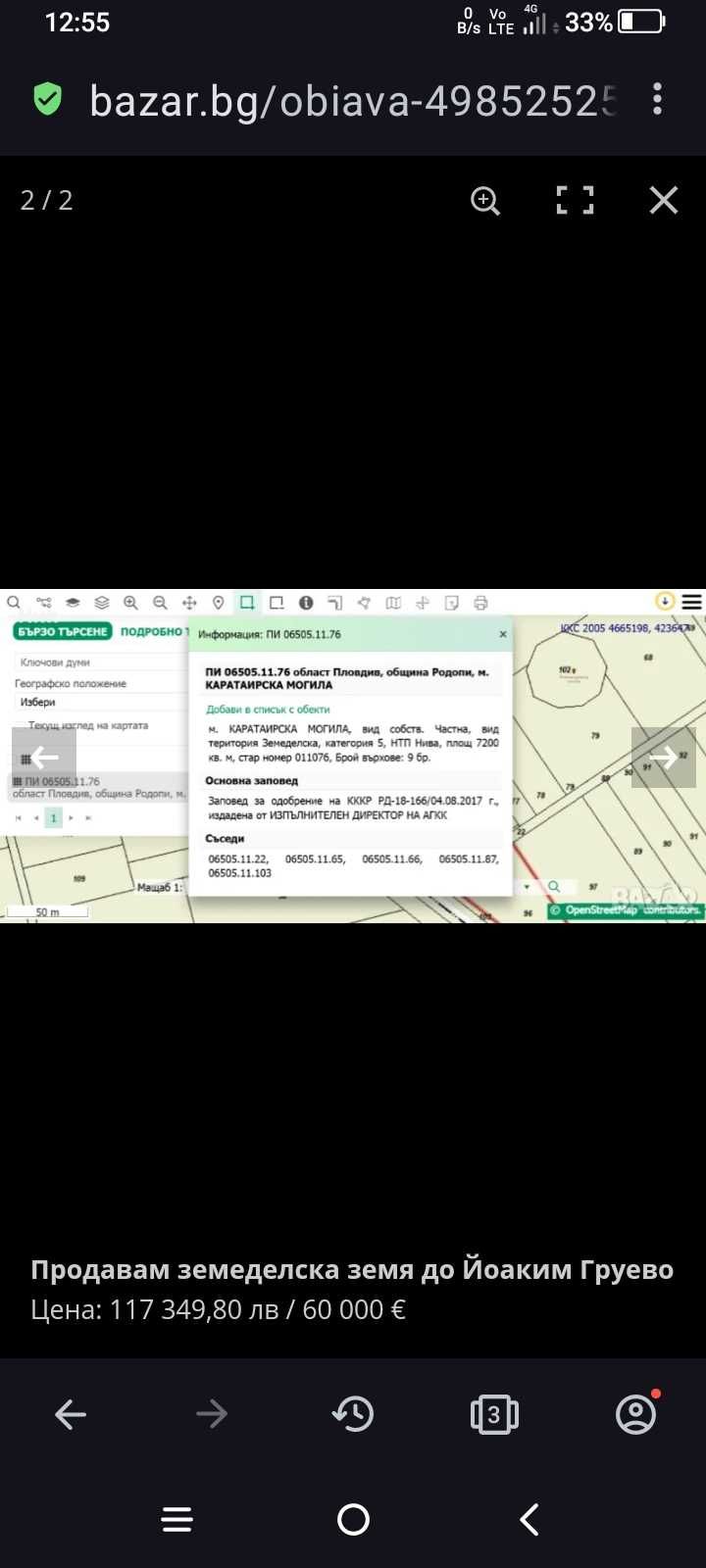
Task: Tap the battery indicator in status bar
Action: [641, 22]
